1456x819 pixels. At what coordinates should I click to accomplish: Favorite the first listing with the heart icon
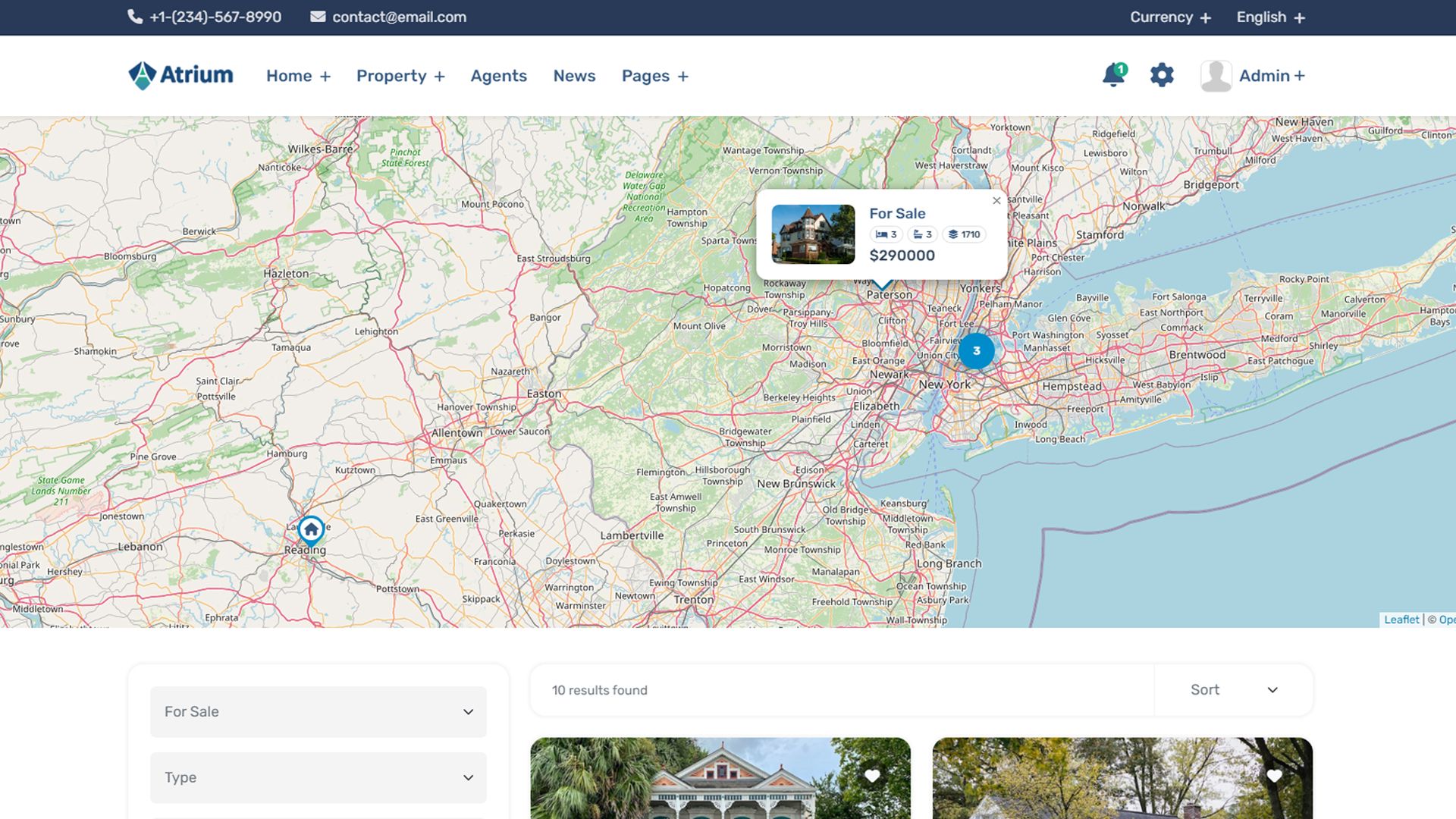tap(872, 776)
